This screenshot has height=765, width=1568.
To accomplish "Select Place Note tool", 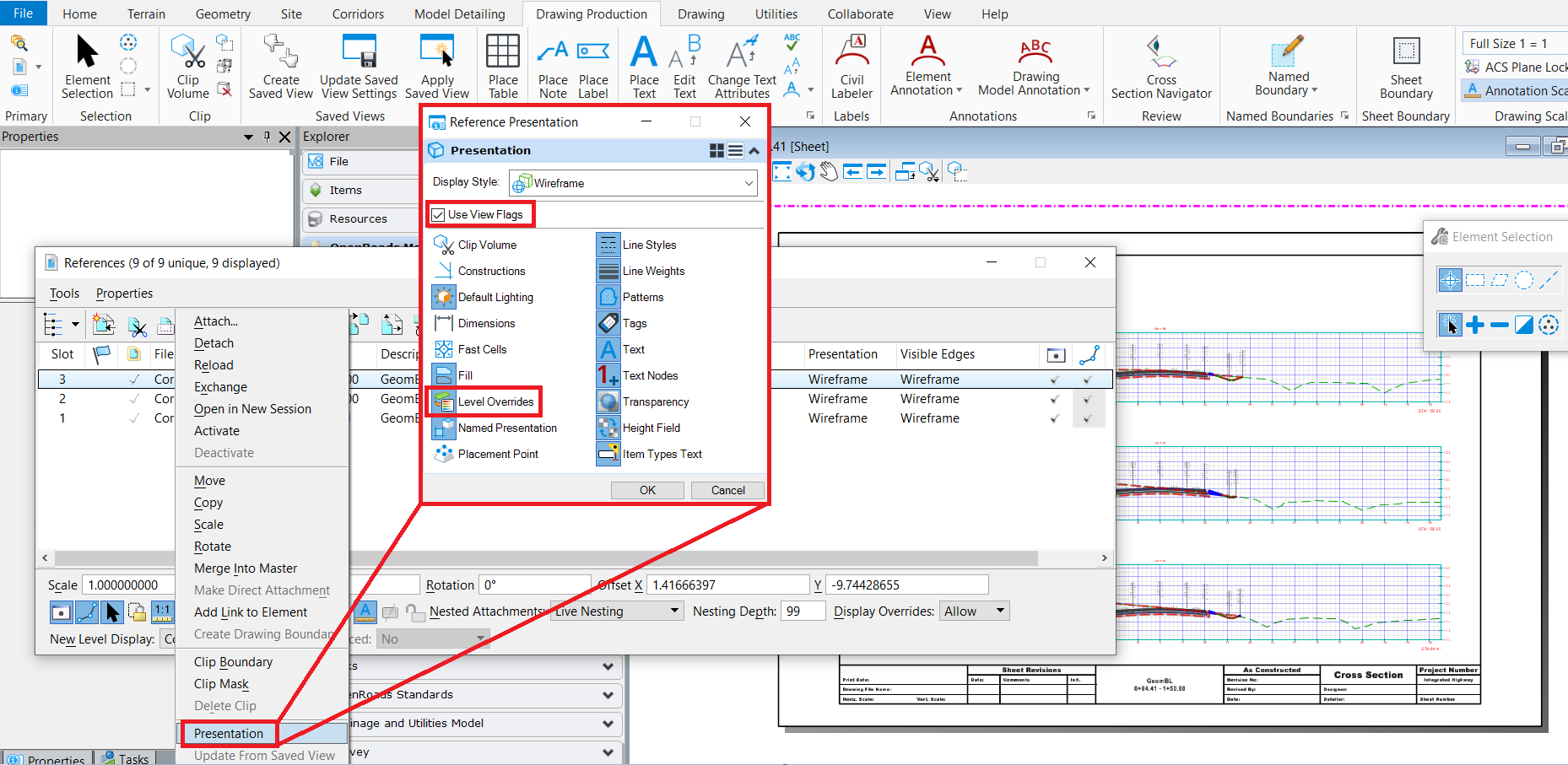I will coord(553,66).
